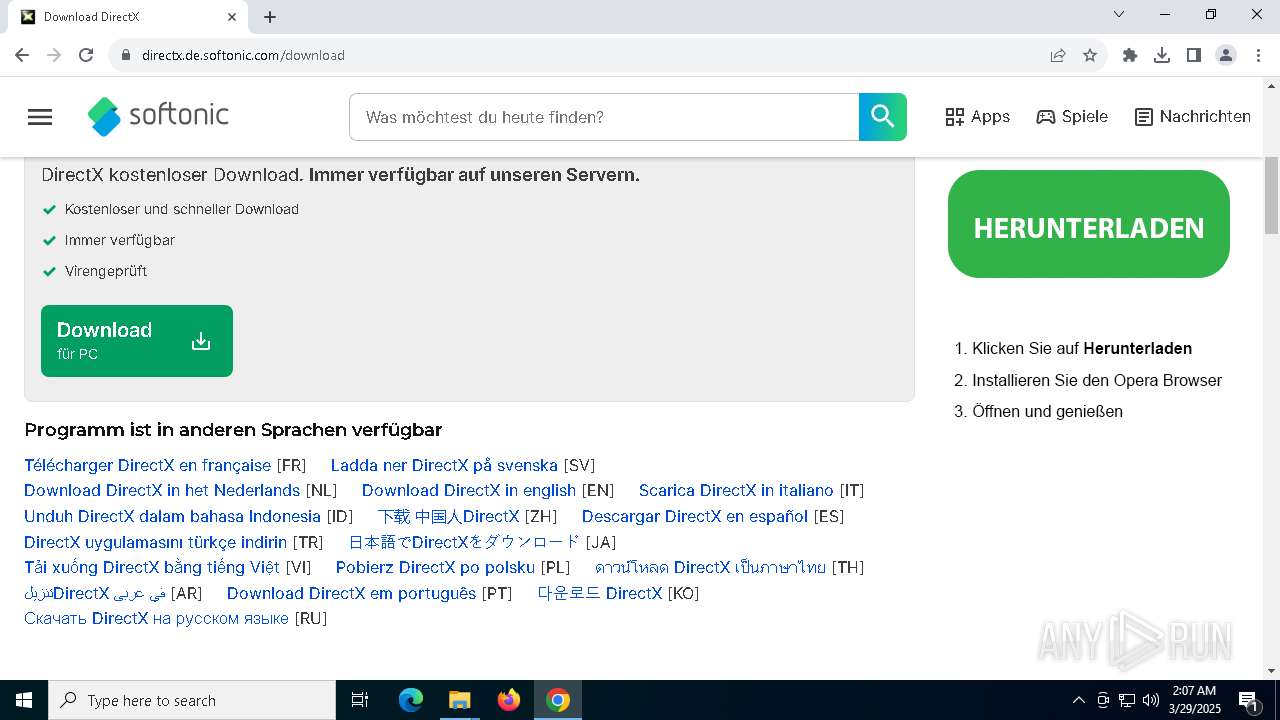This screenshot has height=720, width=1280.
Task: Open Download DirectX in het Nederlands link
Action: click(x=162, y=490)
